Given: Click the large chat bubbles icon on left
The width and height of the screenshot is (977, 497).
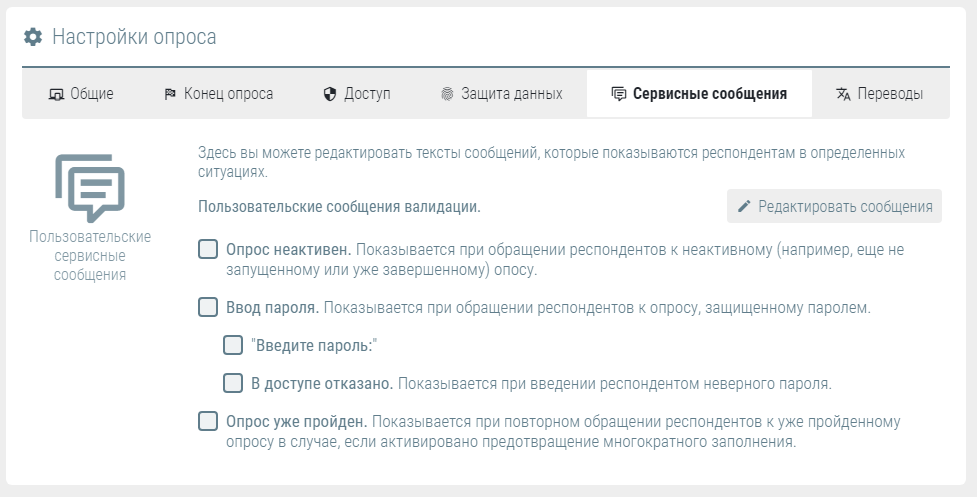Looking at the screenshot, I should pos(90,188).
